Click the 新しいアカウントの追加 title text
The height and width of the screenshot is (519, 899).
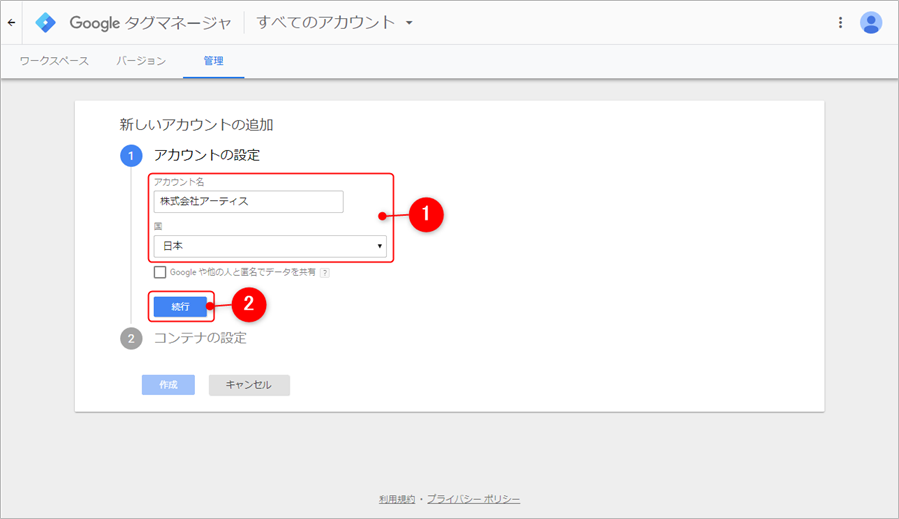click(196, 125)
